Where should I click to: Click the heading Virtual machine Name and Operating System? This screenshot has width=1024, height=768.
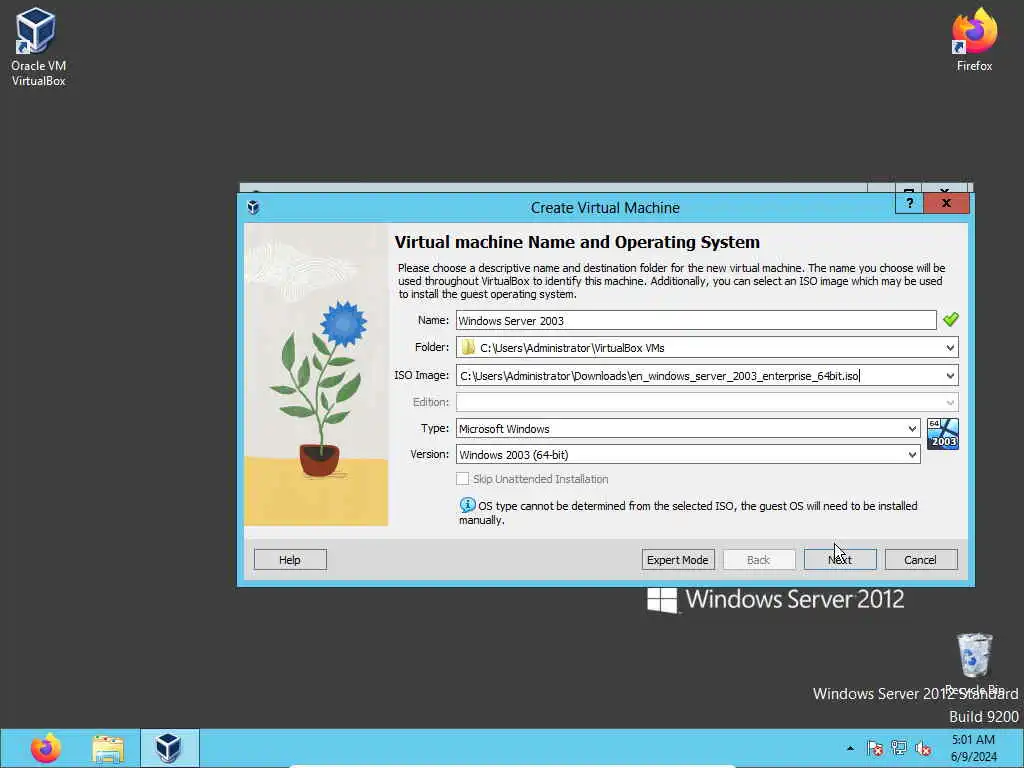click(x=577, y=242)
